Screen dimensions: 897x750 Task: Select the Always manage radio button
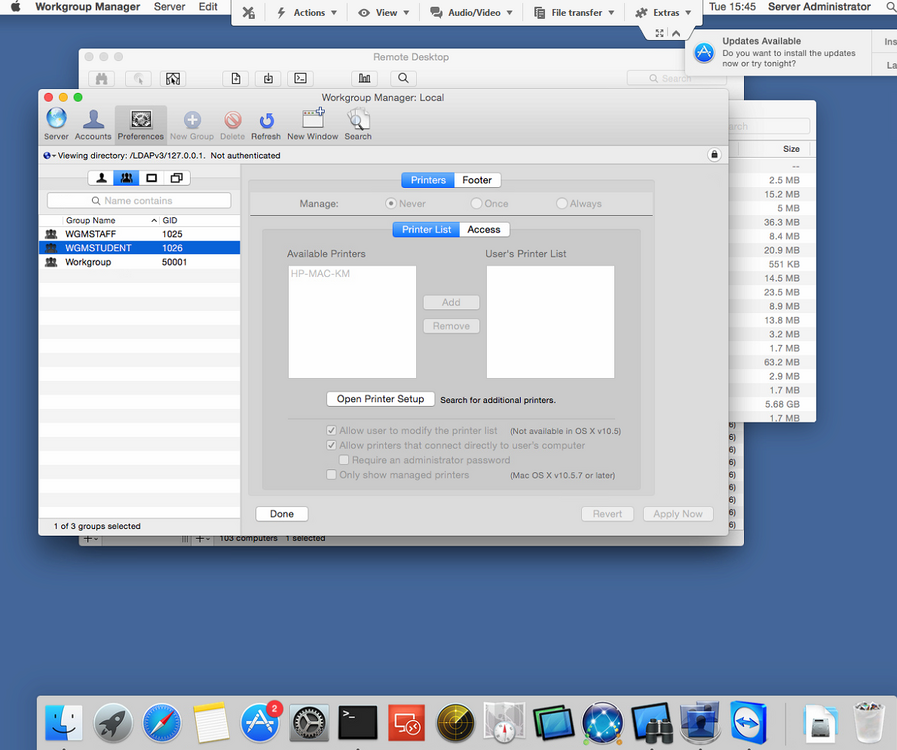[562, 203]
